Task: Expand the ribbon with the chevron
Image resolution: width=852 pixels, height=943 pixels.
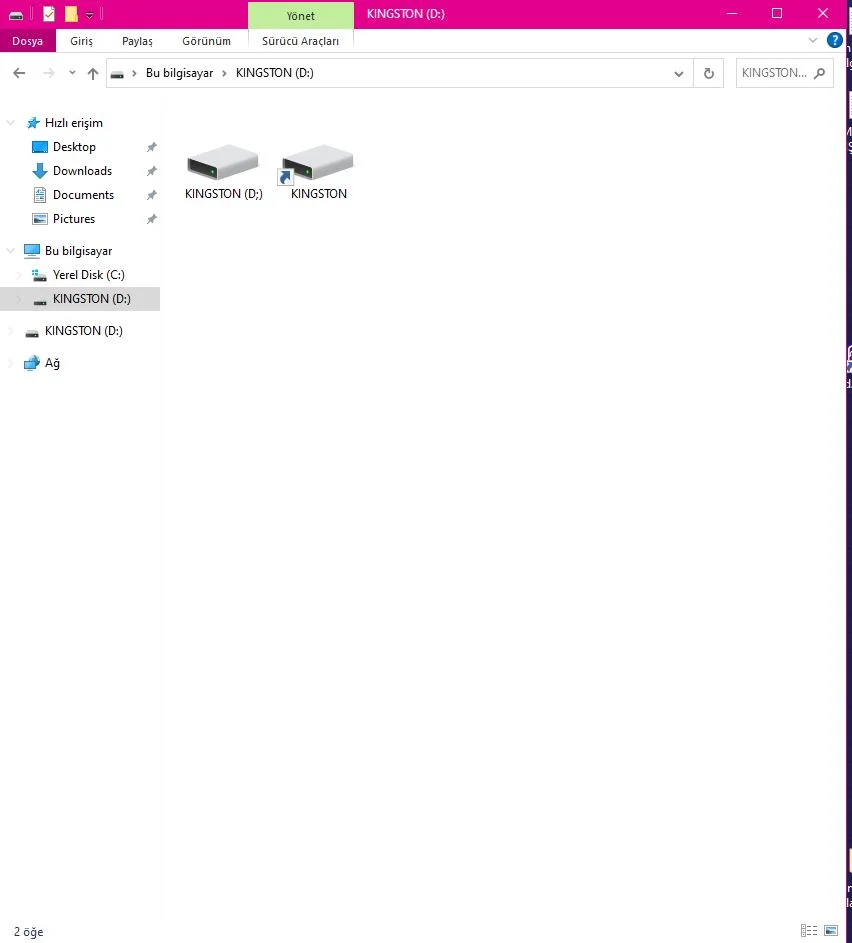Action: [x=813, y=40]
